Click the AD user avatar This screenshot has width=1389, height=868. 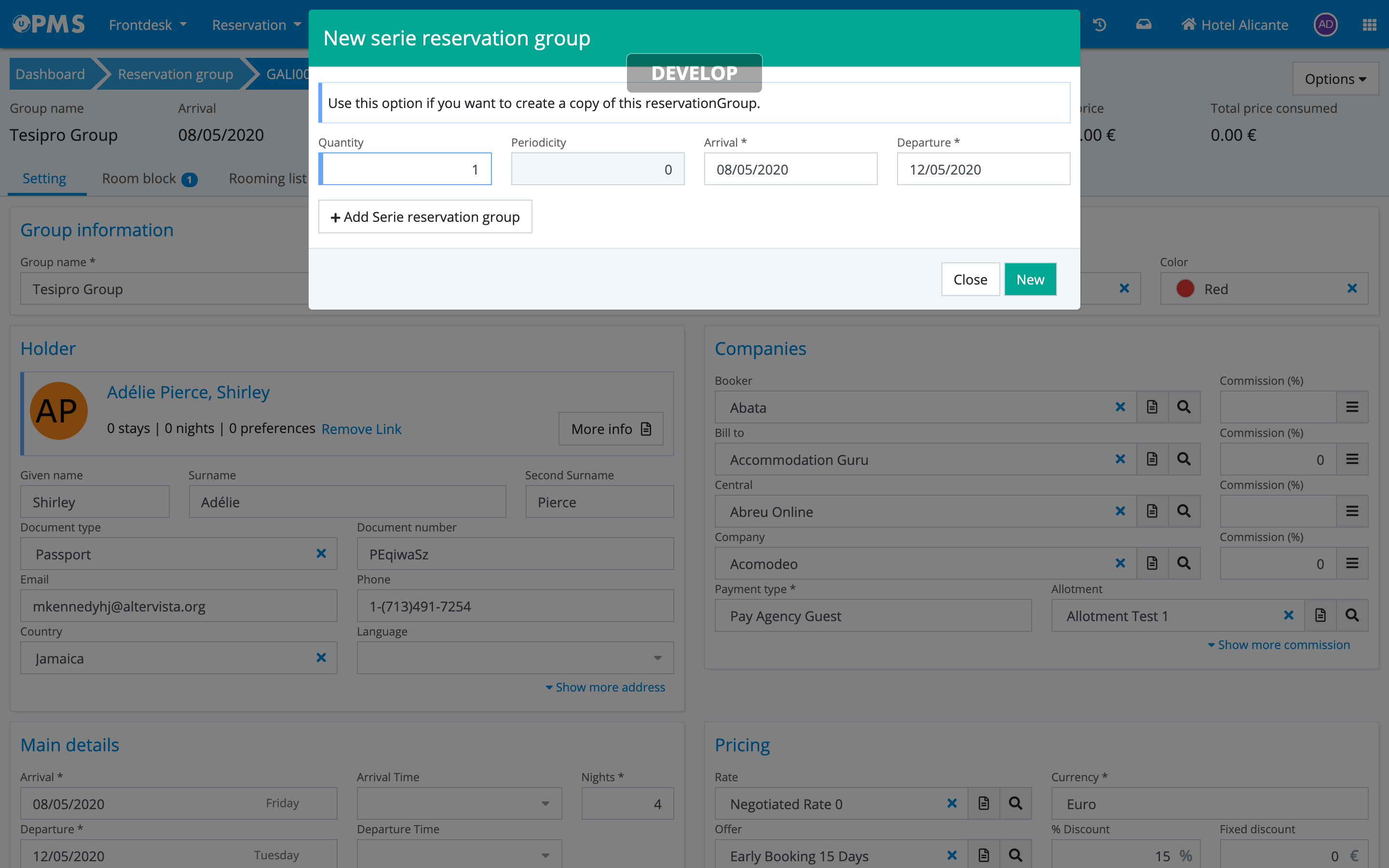(1325, 25)
